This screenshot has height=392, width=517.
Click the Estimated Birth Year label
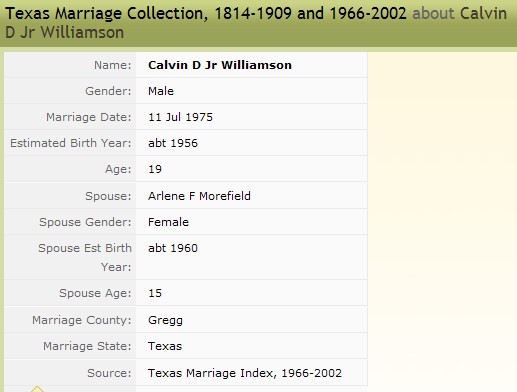coord(71,143)
